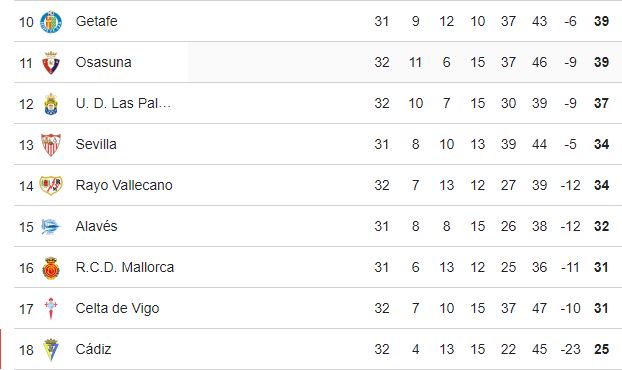
Task: Open the Osasuna team link
Action: (x=103, y=62)
